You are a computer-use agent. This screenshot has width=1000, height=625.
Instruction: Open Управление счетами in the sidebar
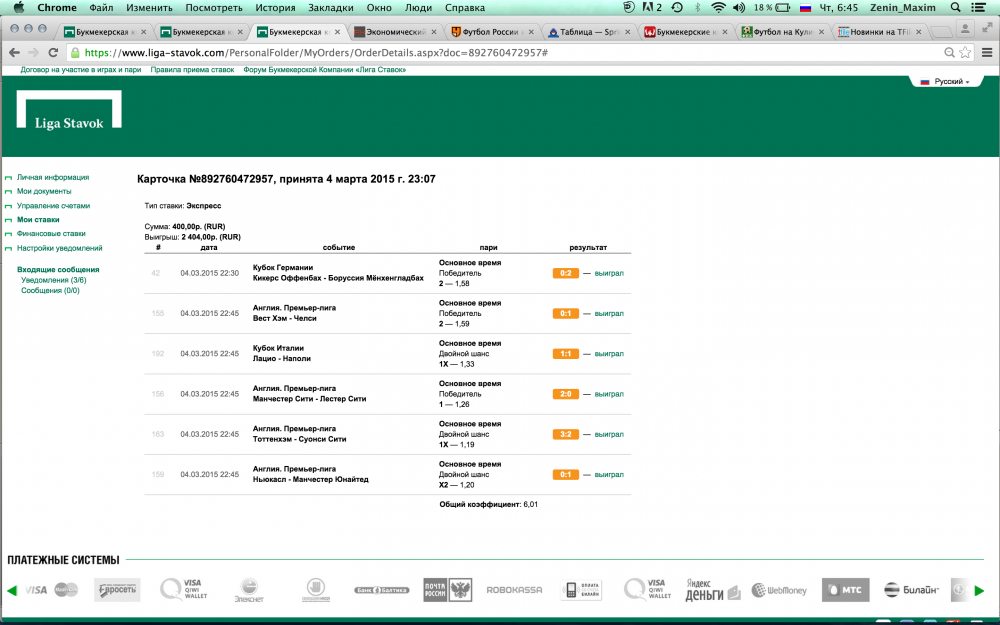click(54, 205)
